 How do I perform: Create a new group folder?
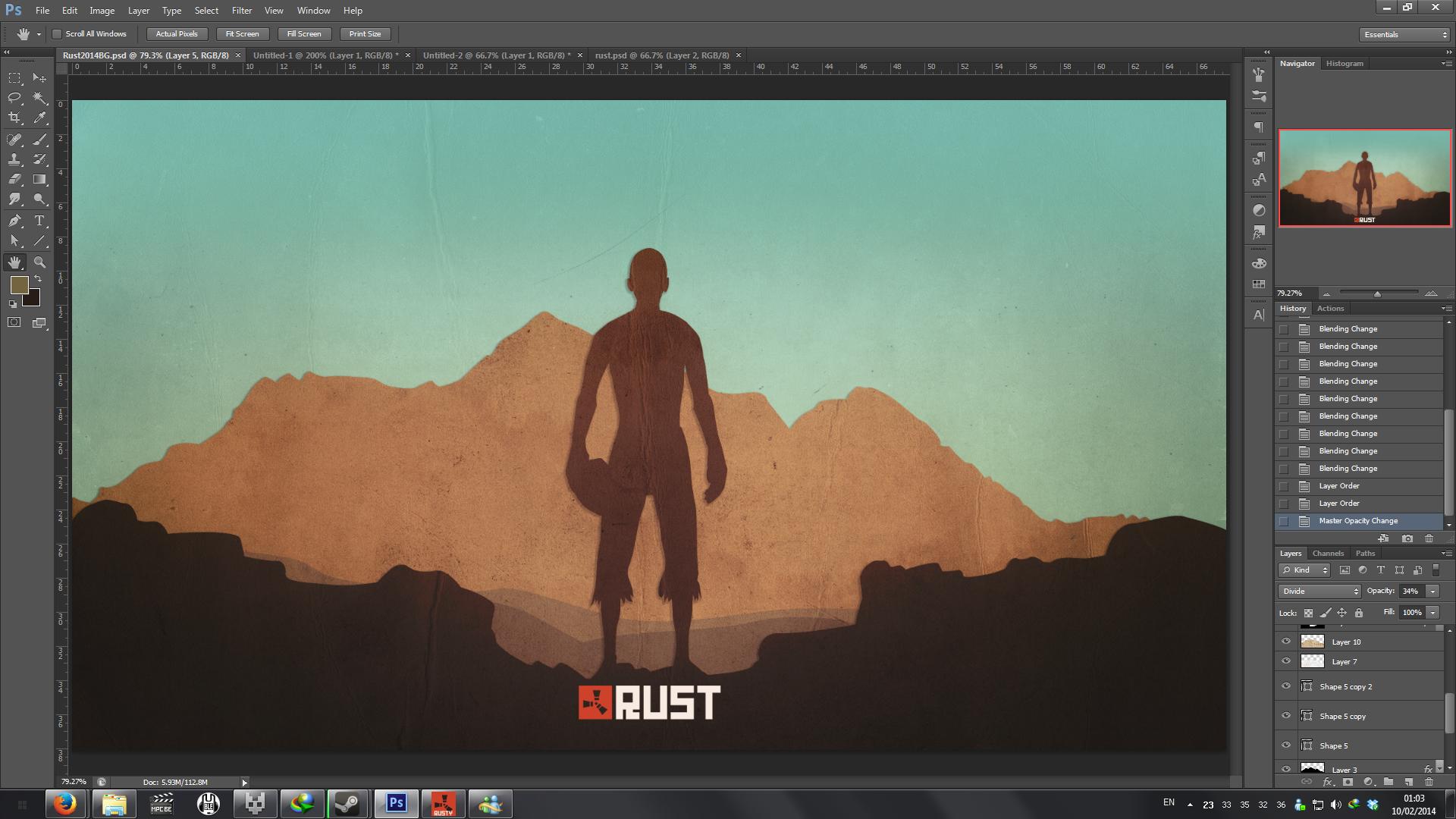click(1388, 782)
